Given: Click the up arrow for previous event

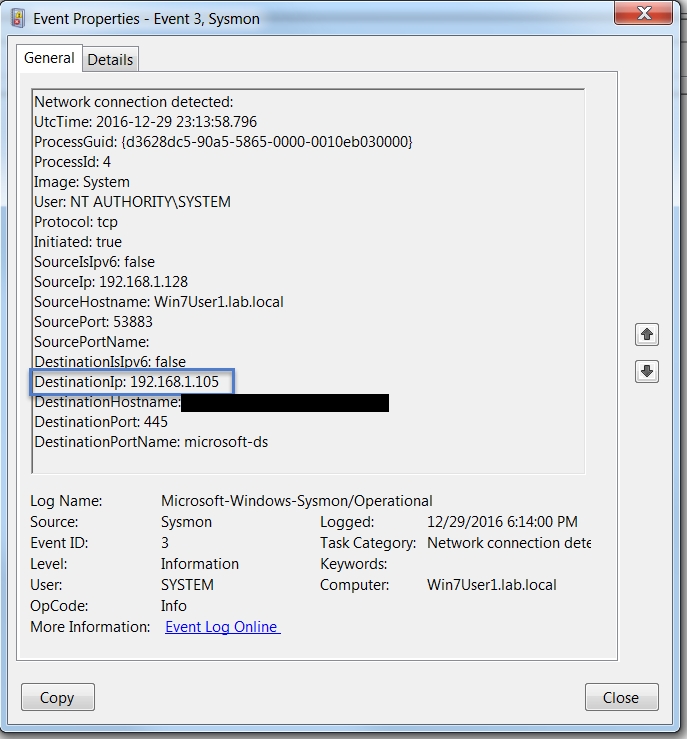Looking at the screenshot, I should tap(647, 335).
